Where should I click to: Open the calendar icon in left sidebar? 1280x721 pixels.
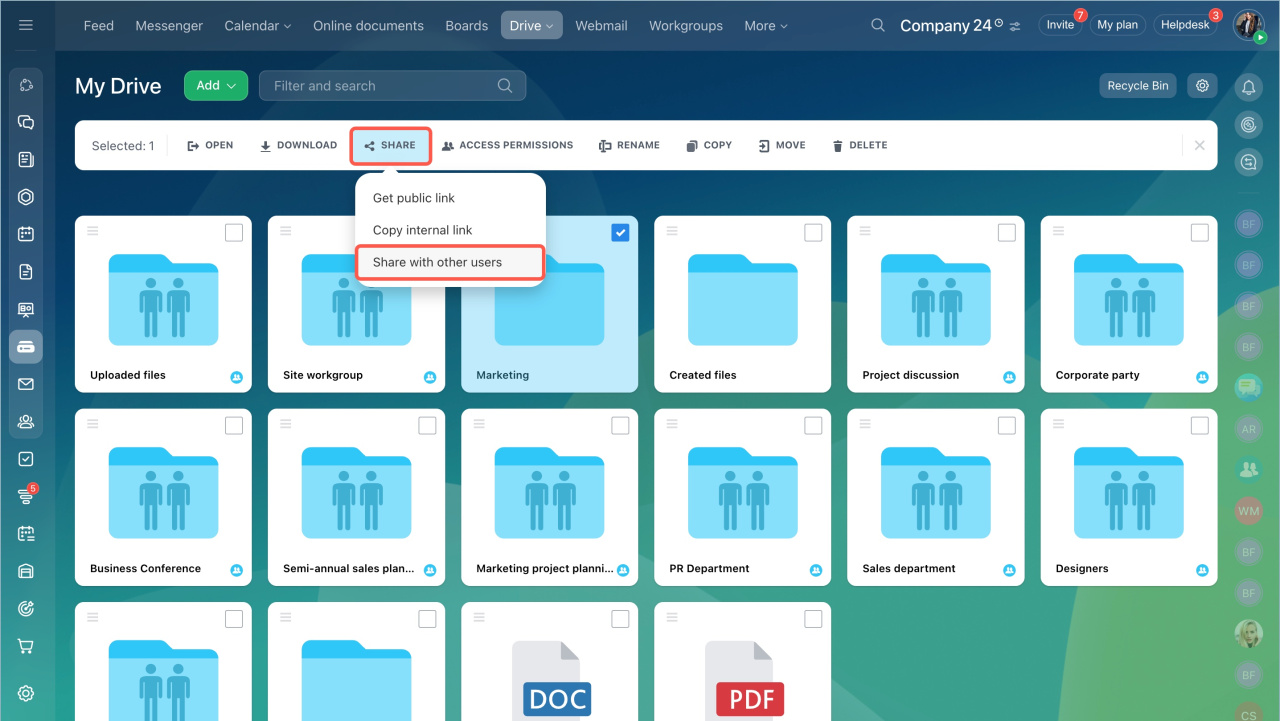pos(26,234)
